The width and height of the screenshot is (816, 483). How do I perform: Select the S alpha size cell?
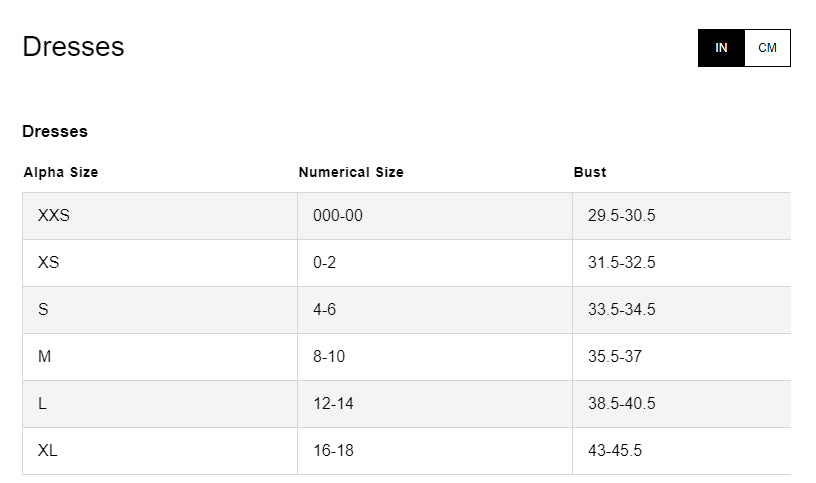(x=43, y=310)
